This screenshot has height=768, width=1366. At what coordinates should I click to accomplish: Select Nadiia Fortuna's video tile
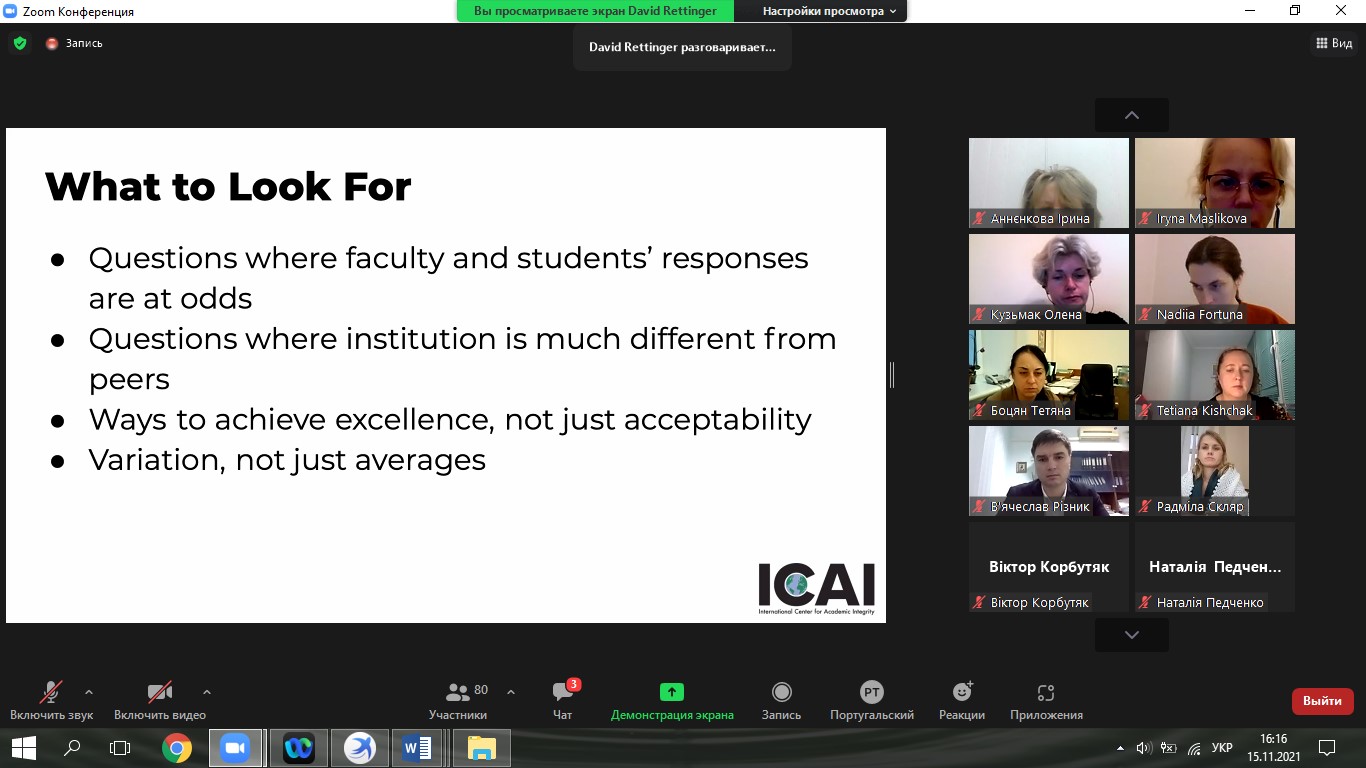(1215, 279)
